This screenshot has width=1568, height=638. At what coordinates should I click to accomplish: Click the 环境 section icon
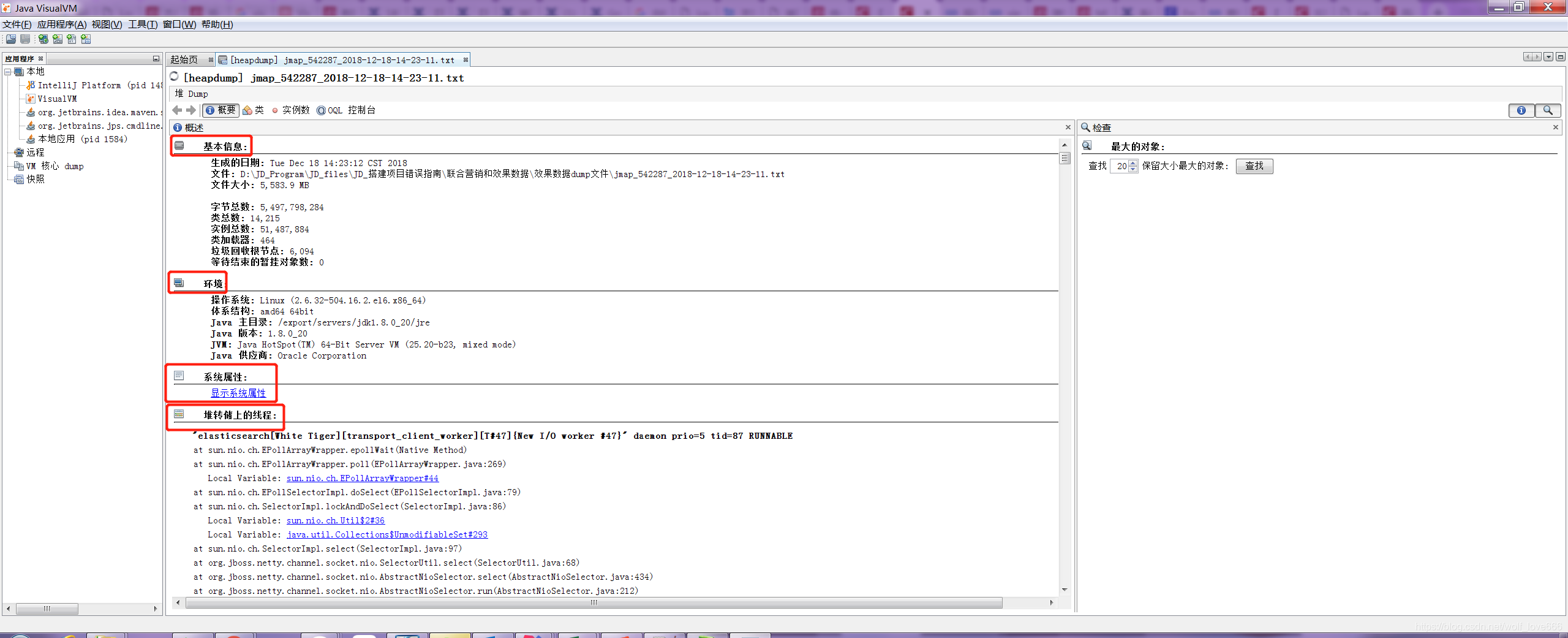pos(179,283)
